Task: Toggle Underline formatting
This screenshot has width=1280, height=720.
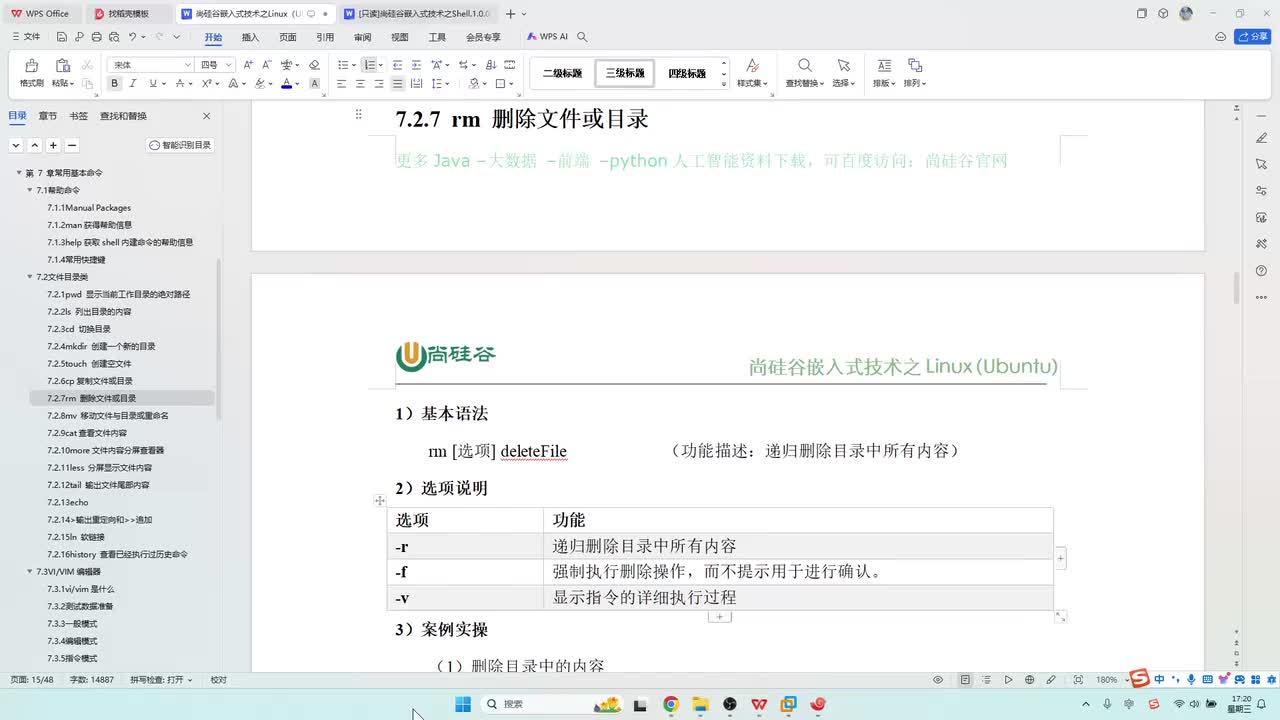Action: coord(151,84)
